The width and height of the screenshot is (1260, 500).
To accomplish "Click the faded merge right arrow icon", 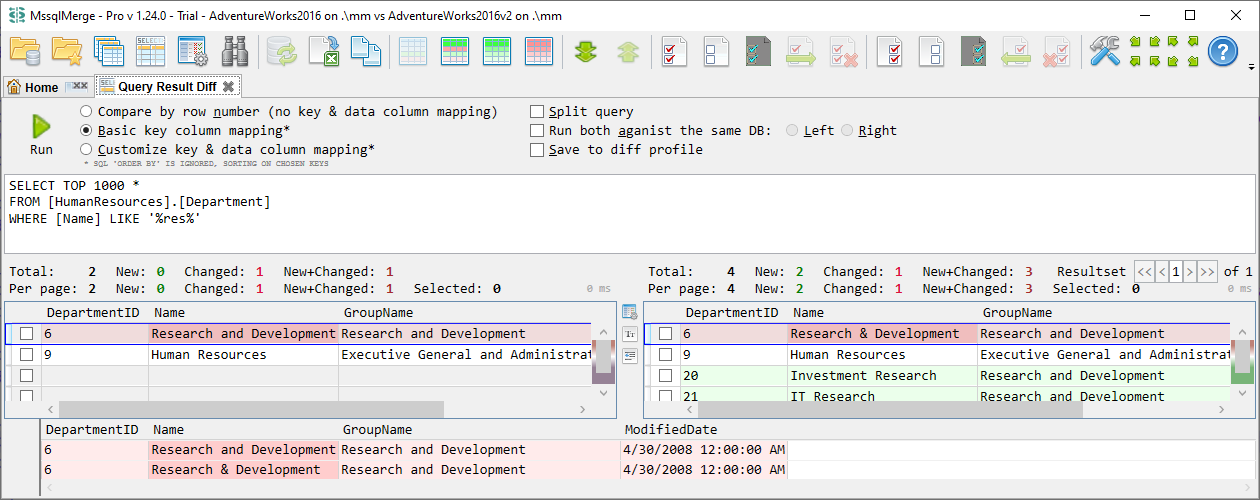I will pos(801,51).
